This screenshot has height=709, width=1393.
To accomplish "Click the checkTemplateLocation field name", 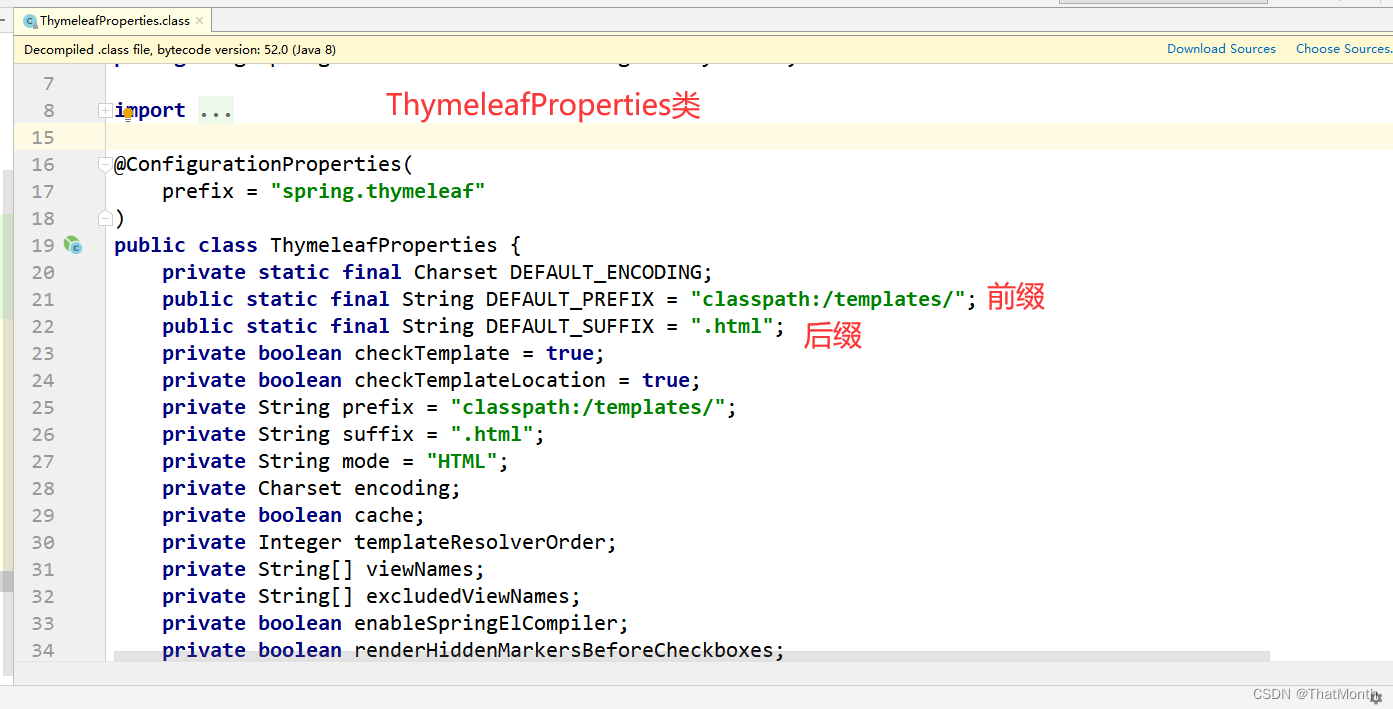I will tap(480, 380).
